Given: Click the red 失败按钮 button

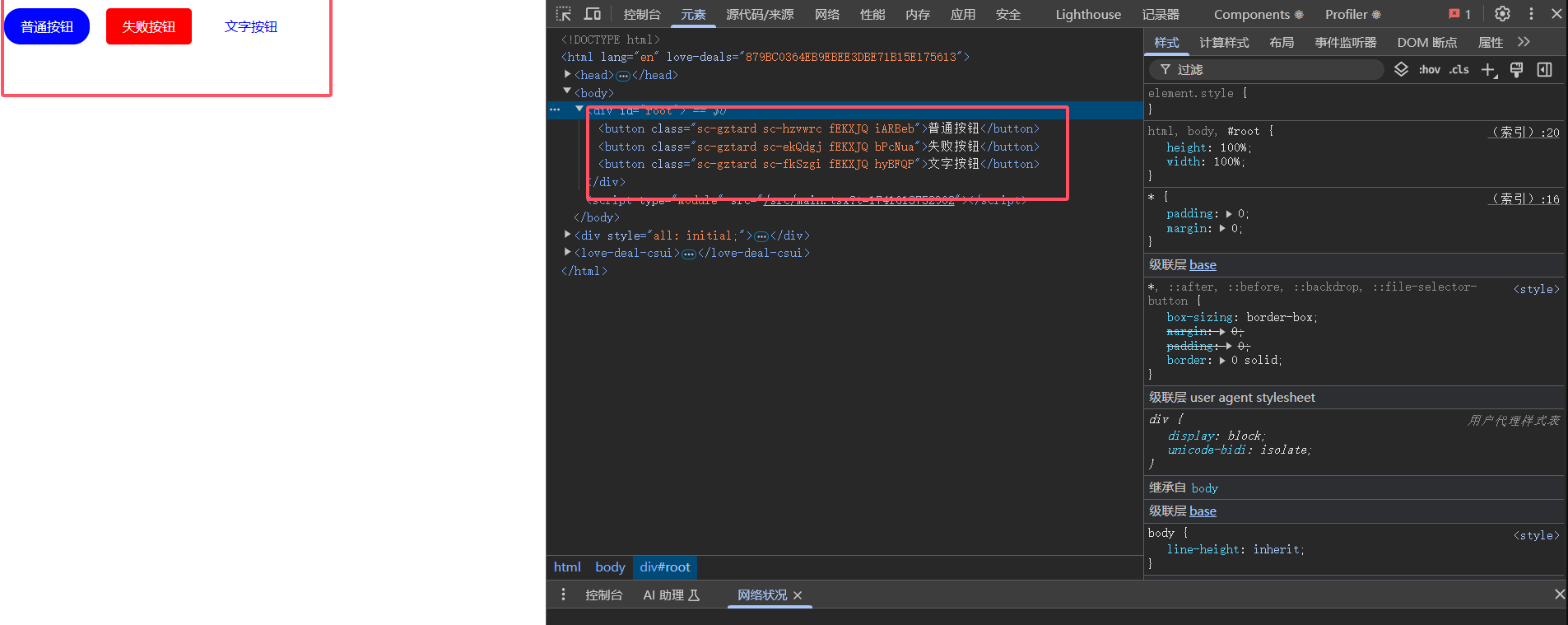Looking at the screenshot, I should click(149, 26).
